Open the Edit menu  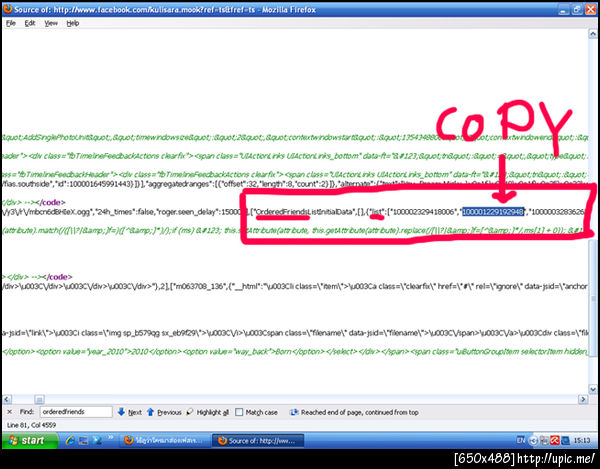(x=30, y=23)
